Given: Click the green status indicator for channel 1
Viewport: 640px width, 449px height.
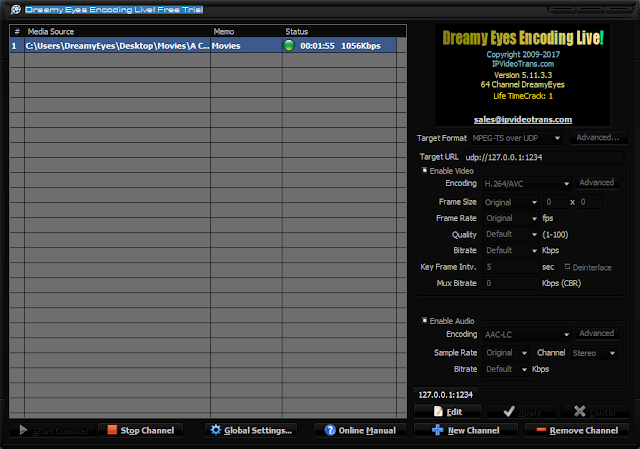Looking at the screenshot, I should [x=289, y=45].
